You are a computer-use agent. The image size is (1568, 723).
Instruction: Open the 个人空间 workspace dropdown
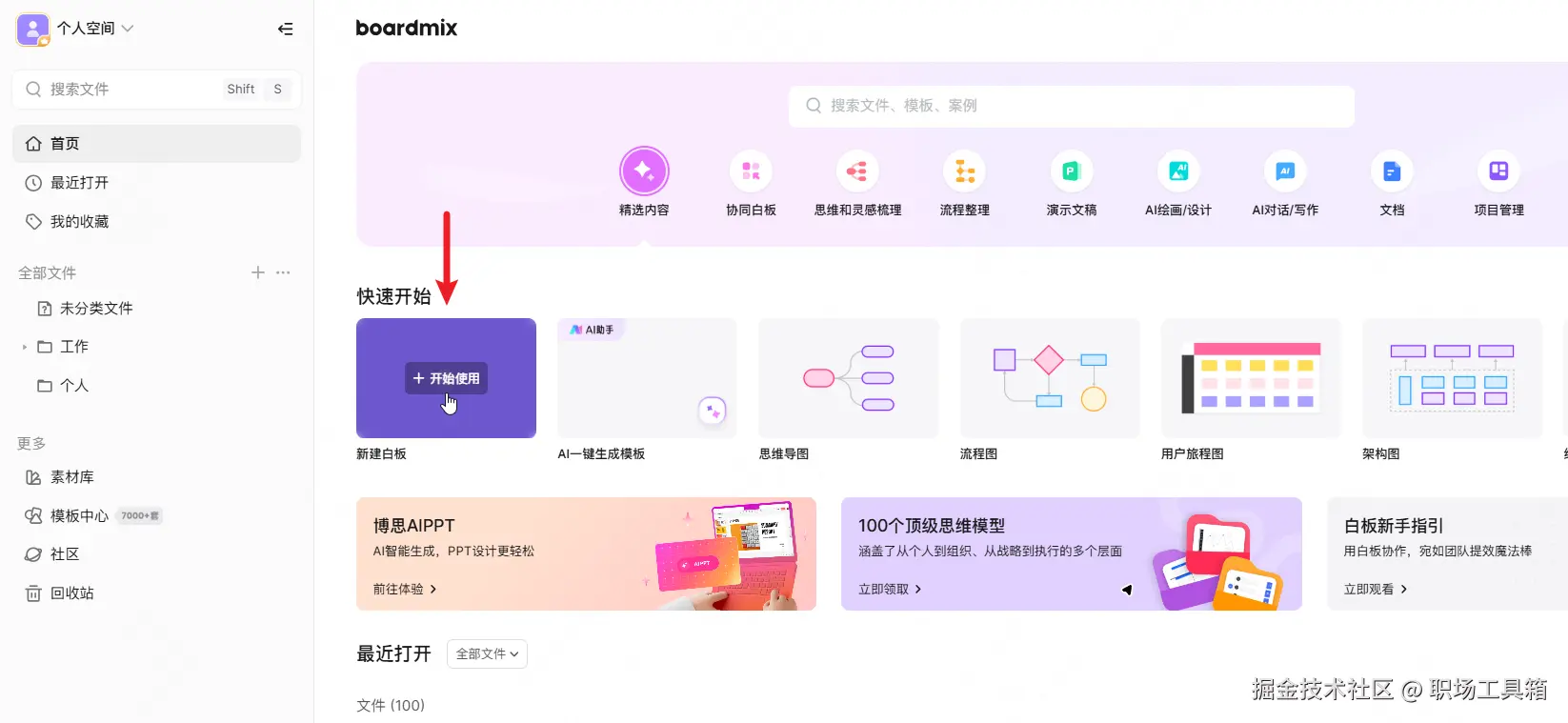pos(94,29)
